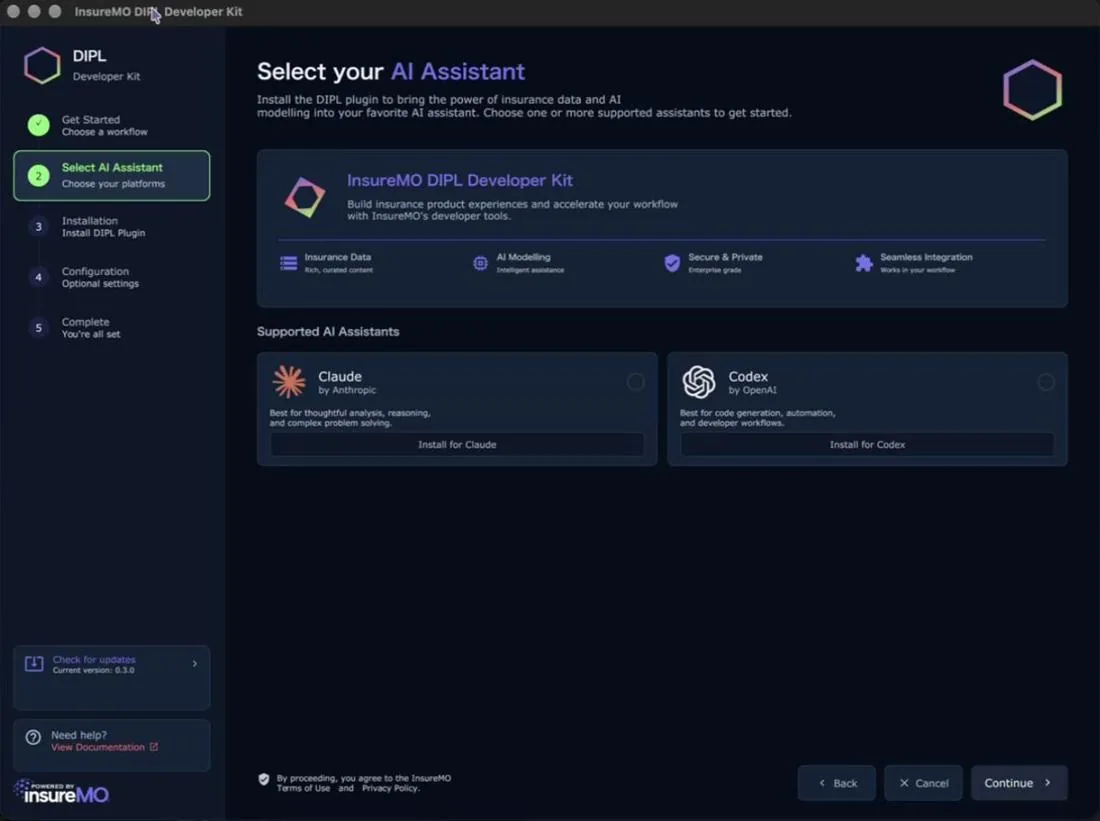
Task: Open the Terms of Use link
Action: (x=303, y=788)
